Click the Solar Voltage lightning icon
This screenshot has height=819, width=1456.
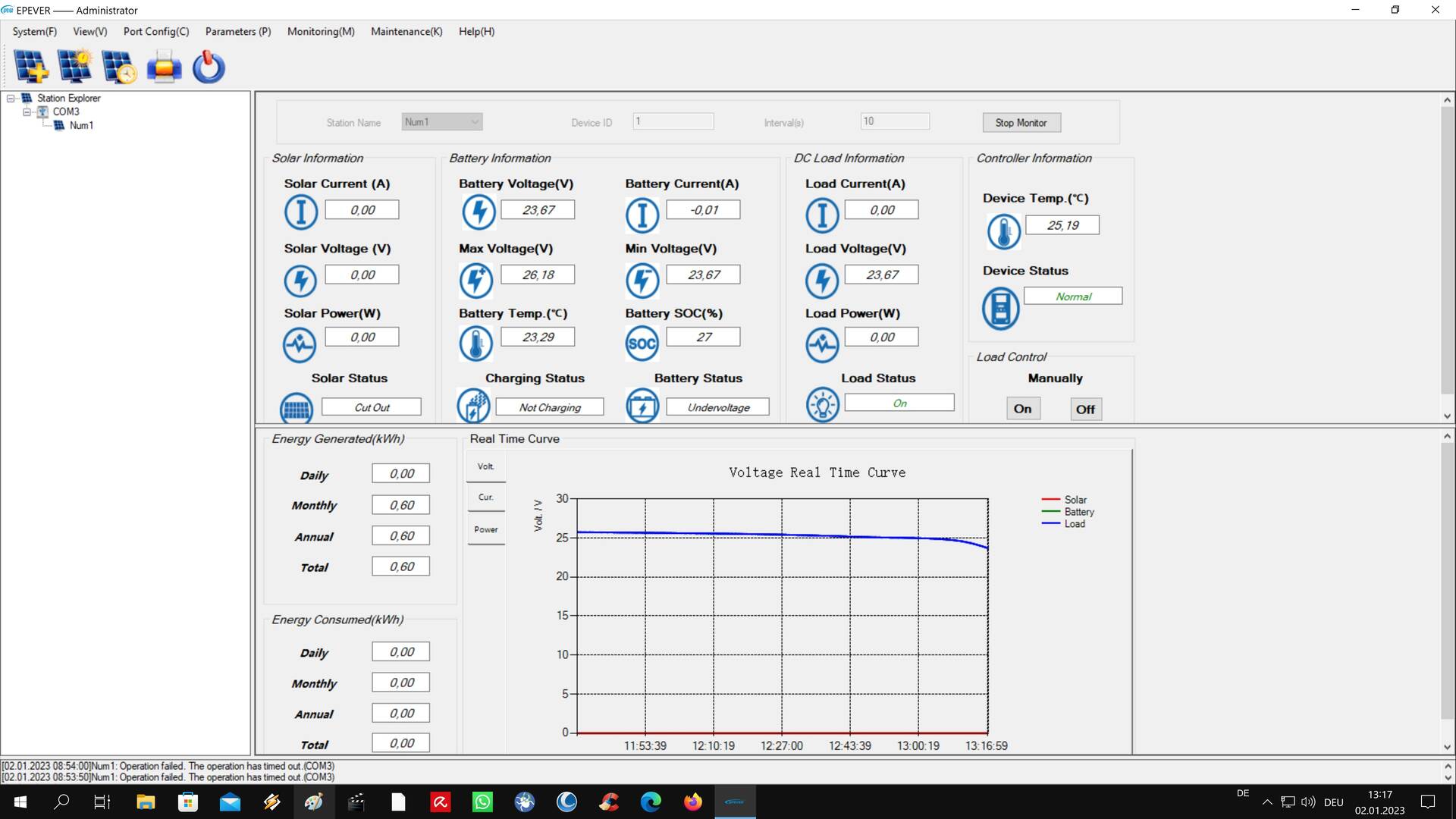pos(300,281)
